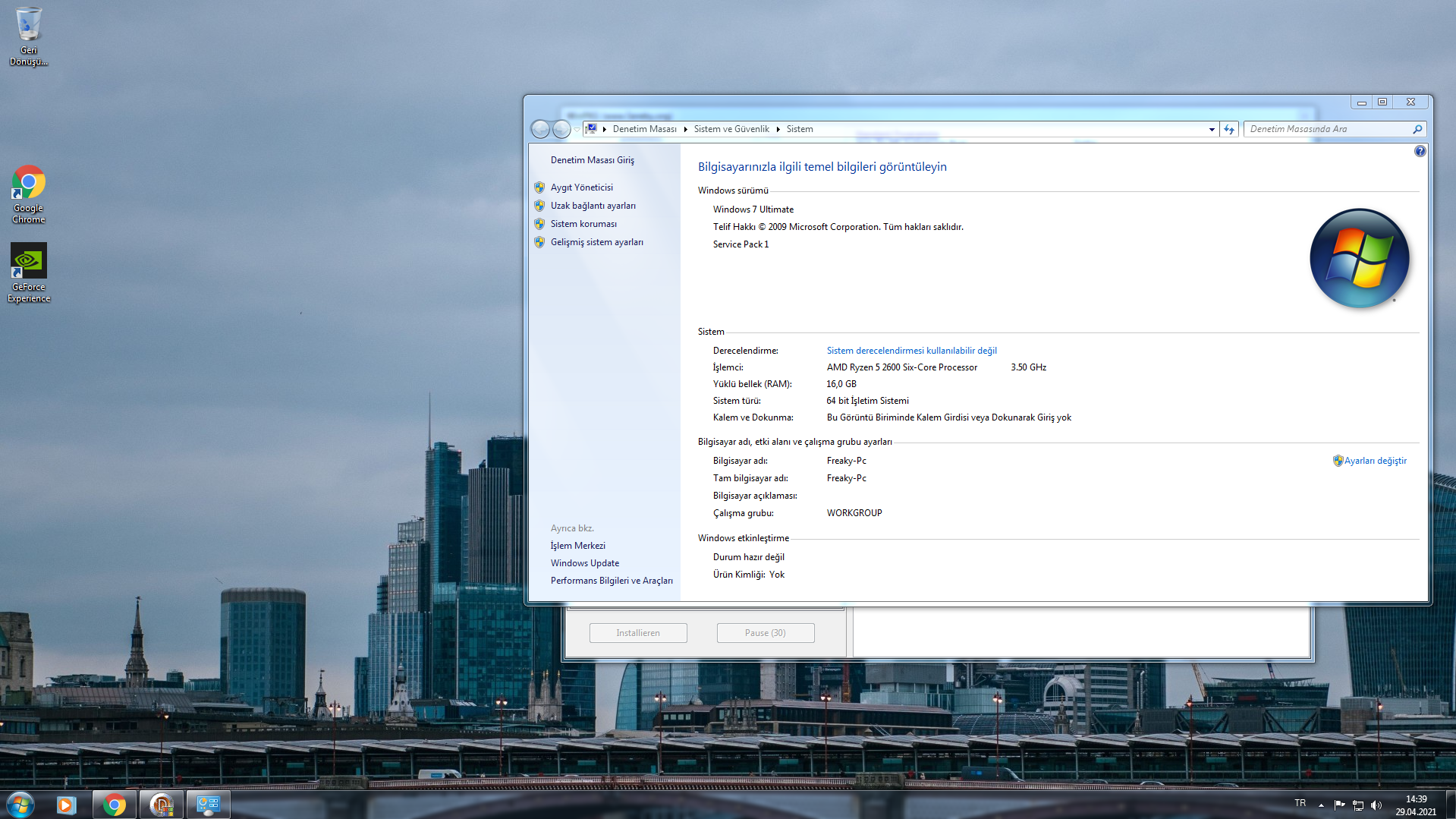Click 64 bit İşletim Sistemi text
Screen dimensions: 1456x819
867,401
